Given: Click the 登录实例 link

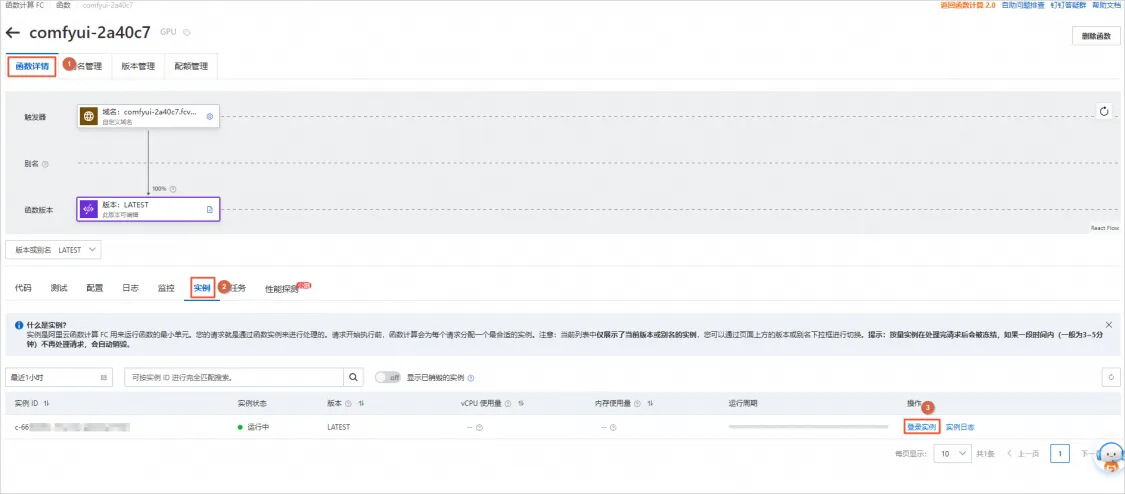Looking at the screenshot, I should 921,427.
